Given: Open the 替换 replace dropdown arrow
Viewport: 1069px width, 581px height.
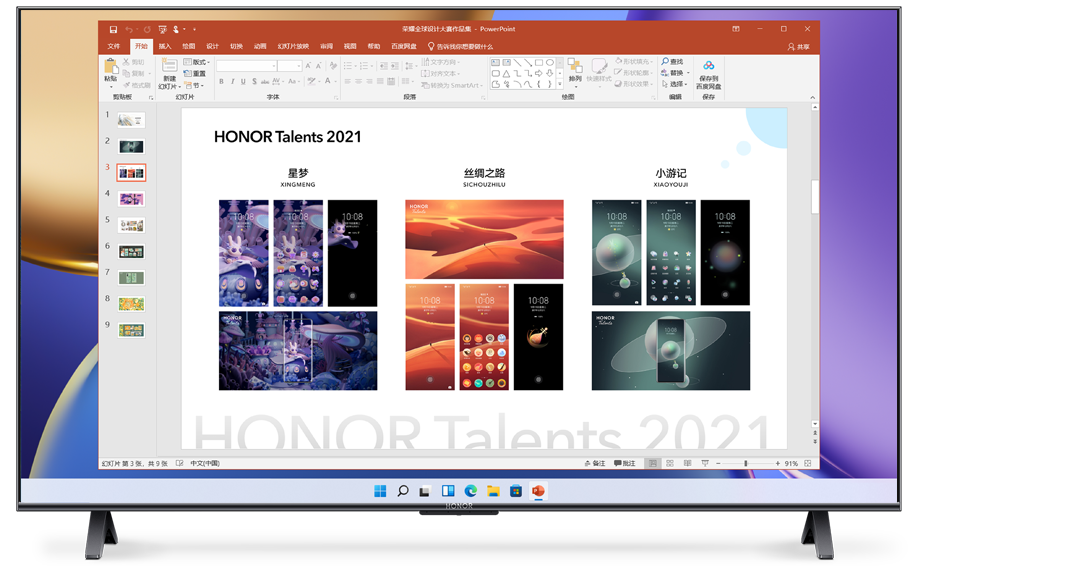Looking at the screenshot, I should (x=688, y=73).
